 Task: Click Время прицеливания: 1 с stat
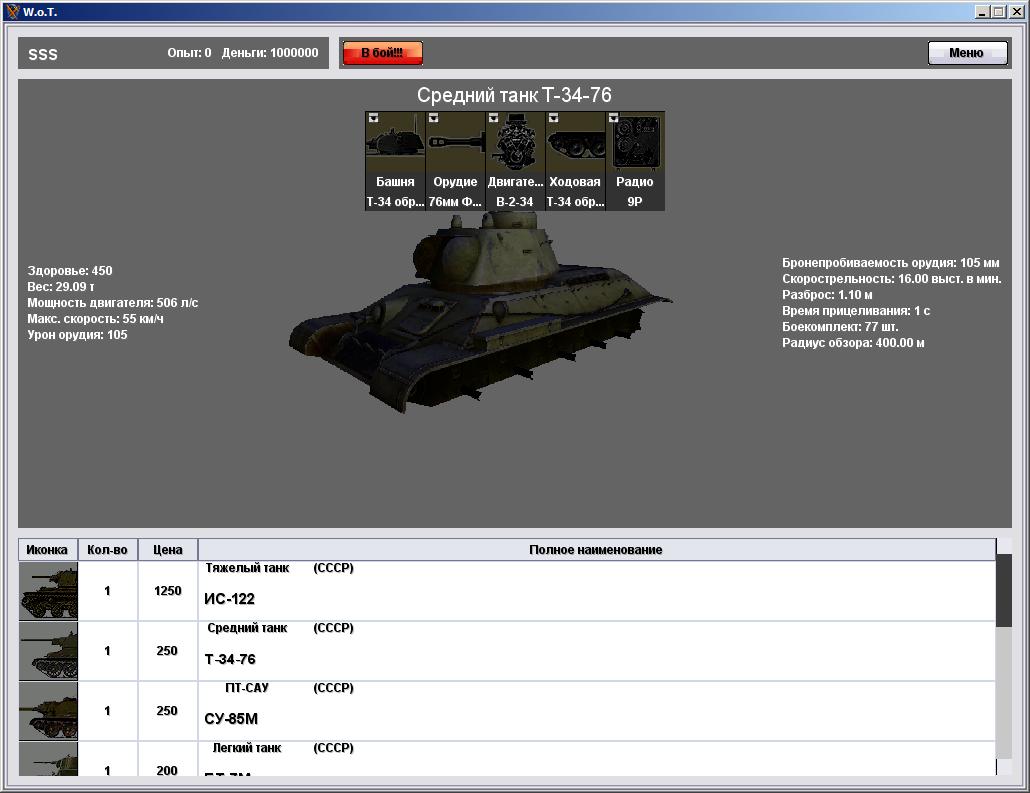pyautogui.click(x=856, y=311)
